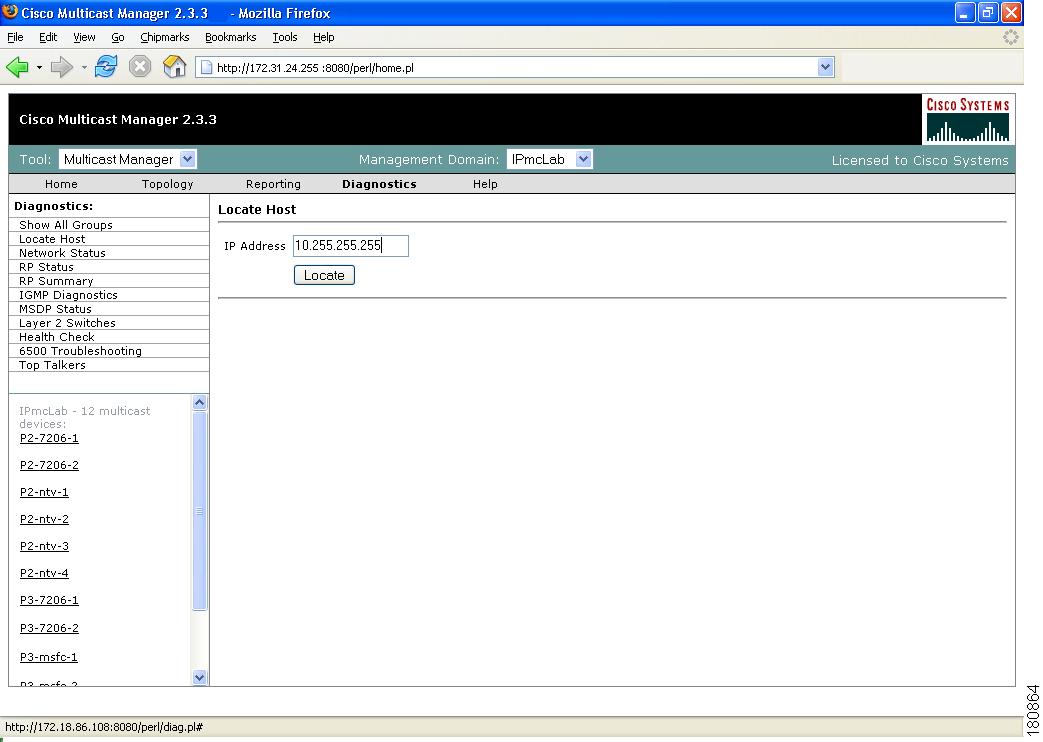Open RP Status diagnostics

pyautogui.click(x=109, y=267)
